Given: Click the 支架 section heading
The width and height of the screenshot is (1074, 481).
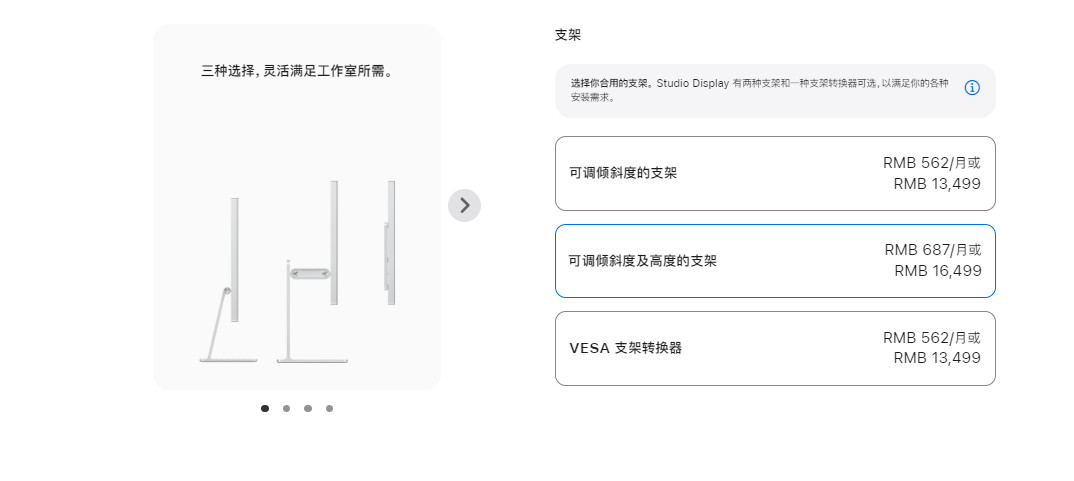Looking at the screenshot, I should [568, 35].
